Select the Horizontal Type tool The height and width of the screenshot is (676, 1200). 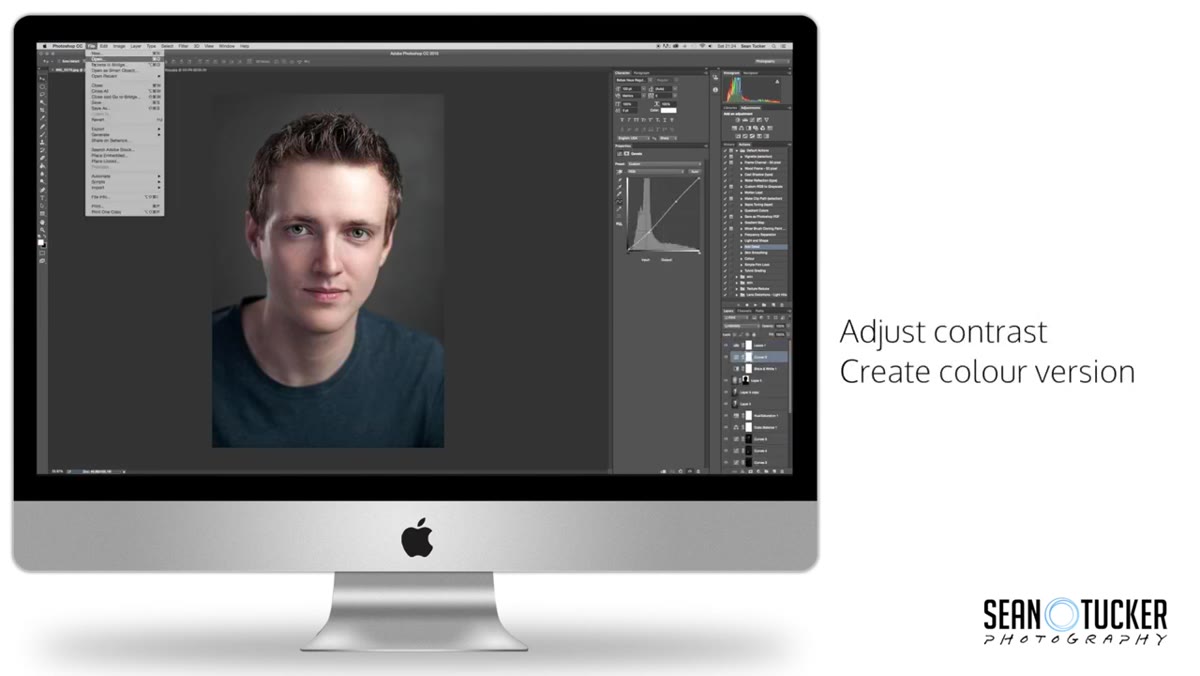tap(42, 197)
